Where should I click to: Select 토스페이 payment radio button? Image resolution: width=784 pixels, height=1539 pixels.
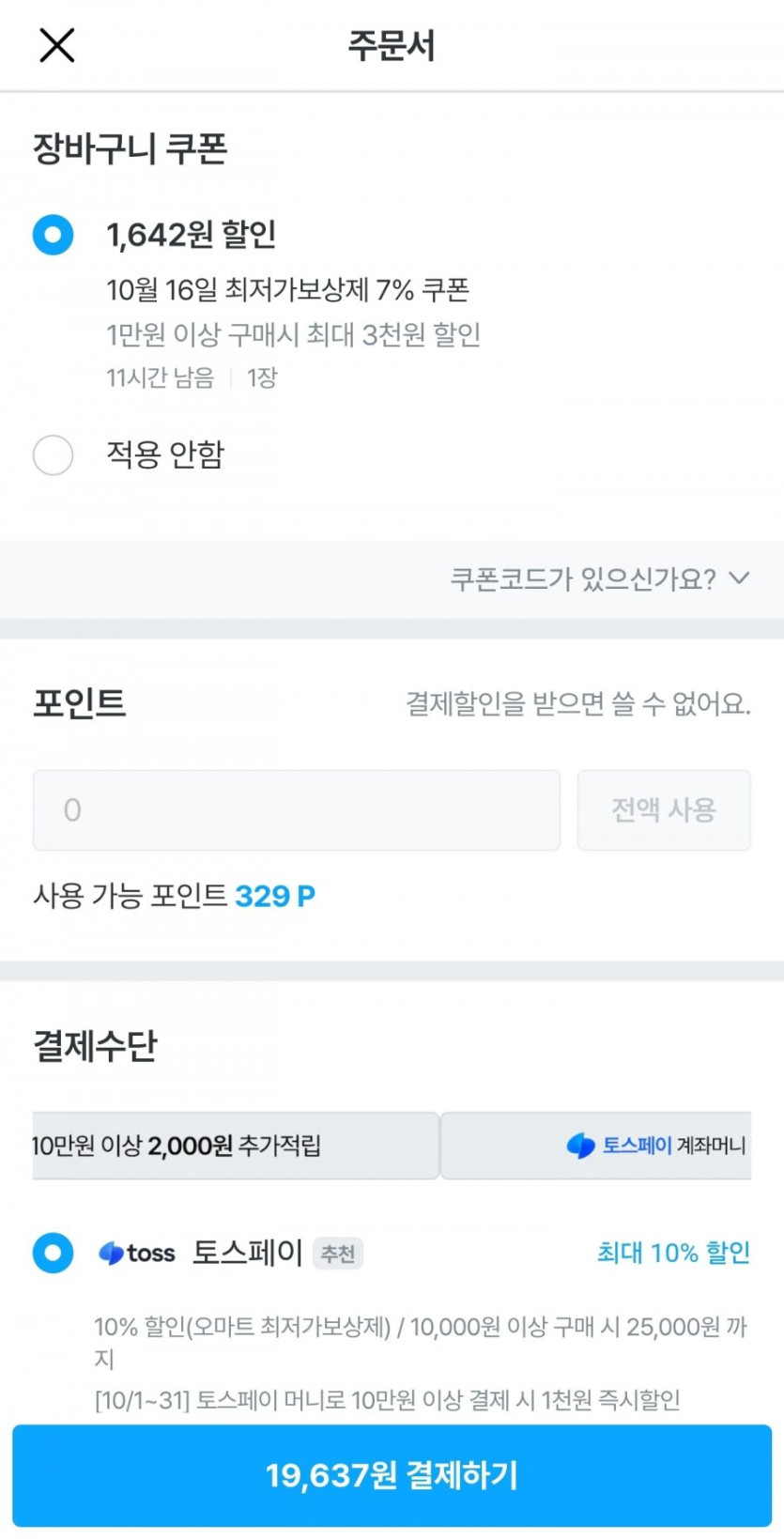(54, 1253)
